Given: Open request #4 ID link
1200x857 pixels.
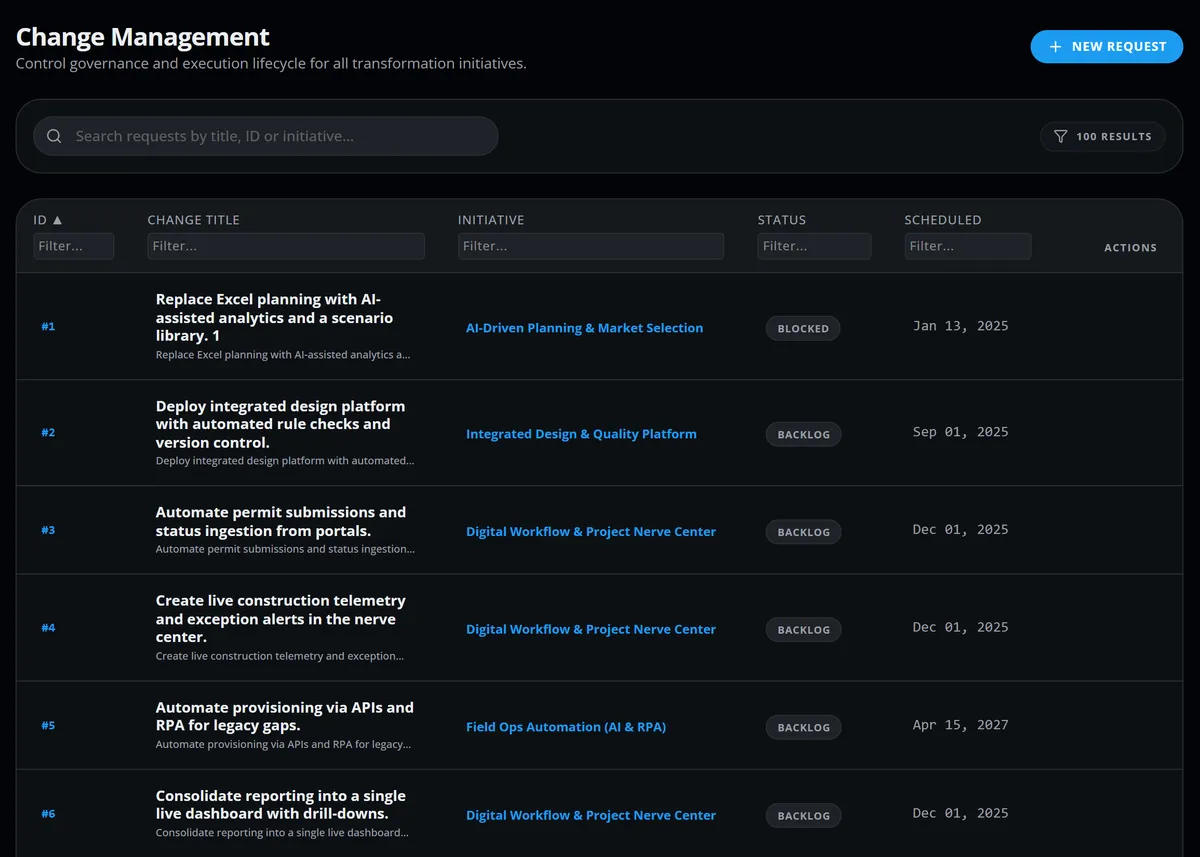Looking at the screenshot, I should pyautogui.click(x=48, y=628).
